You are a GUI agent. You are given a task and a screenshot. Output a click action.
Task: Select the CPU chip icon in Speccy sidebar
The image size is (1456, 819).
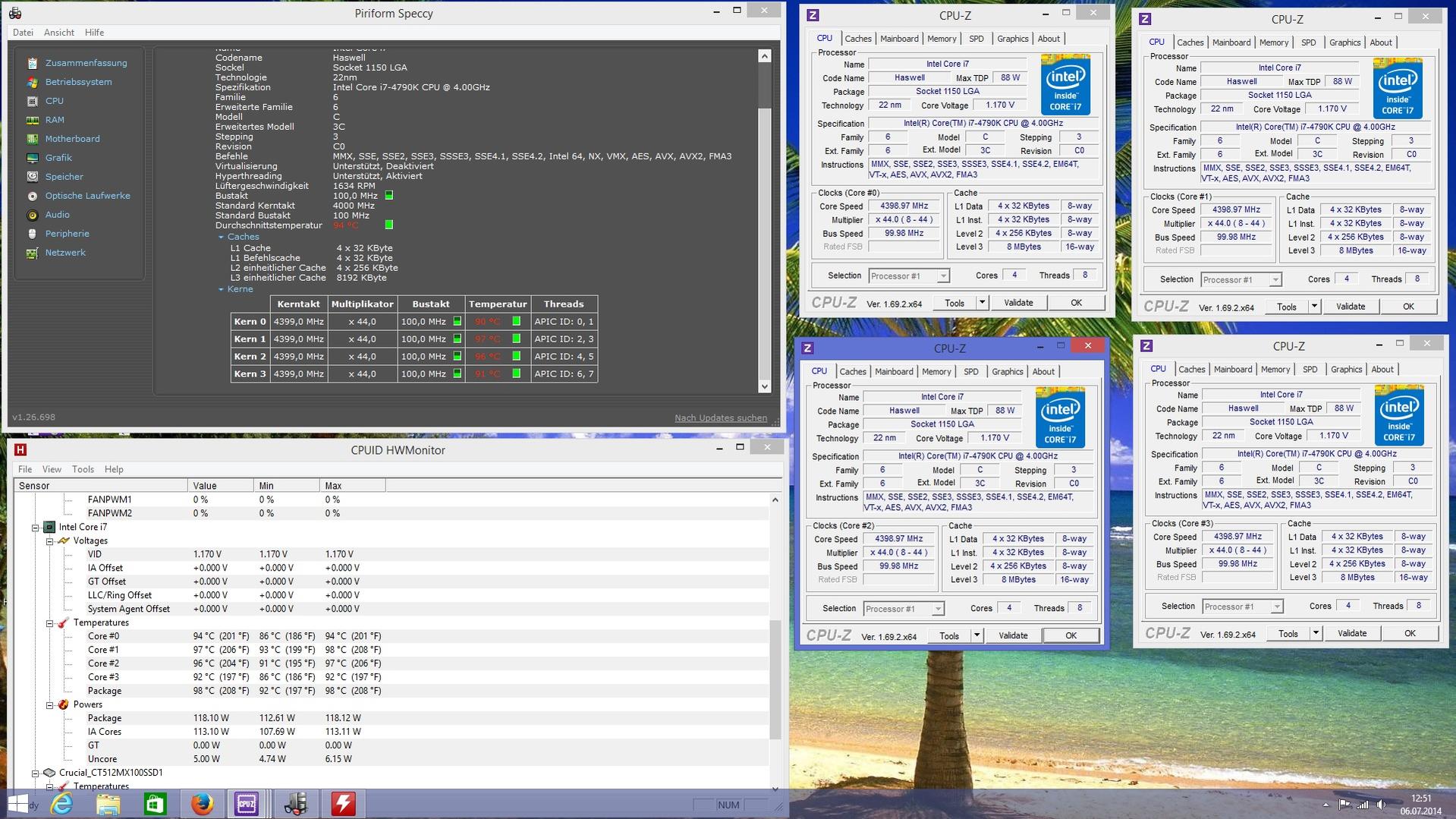tap(32, 101)
